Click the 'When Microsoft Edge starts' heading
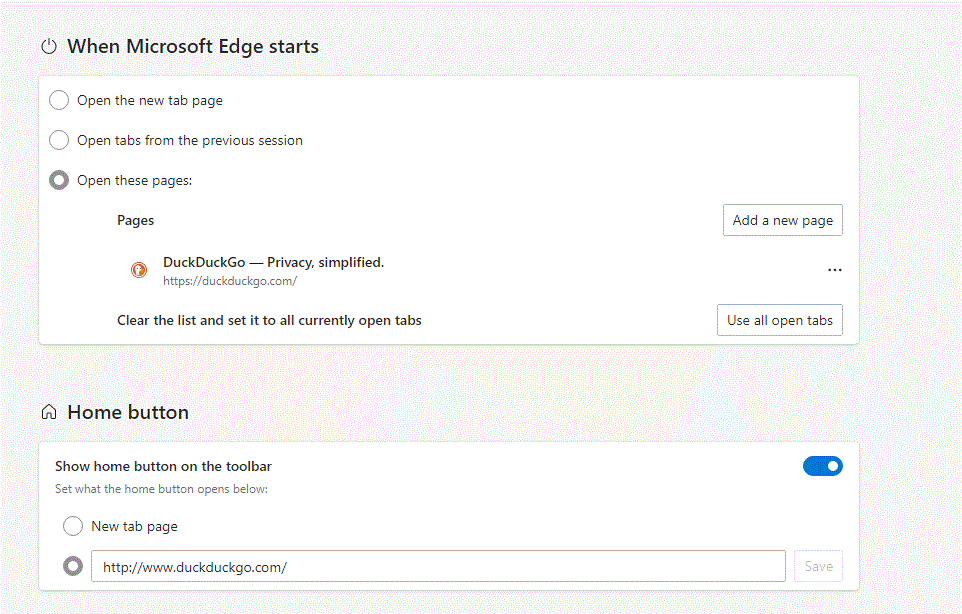 (x=193, y=47)
